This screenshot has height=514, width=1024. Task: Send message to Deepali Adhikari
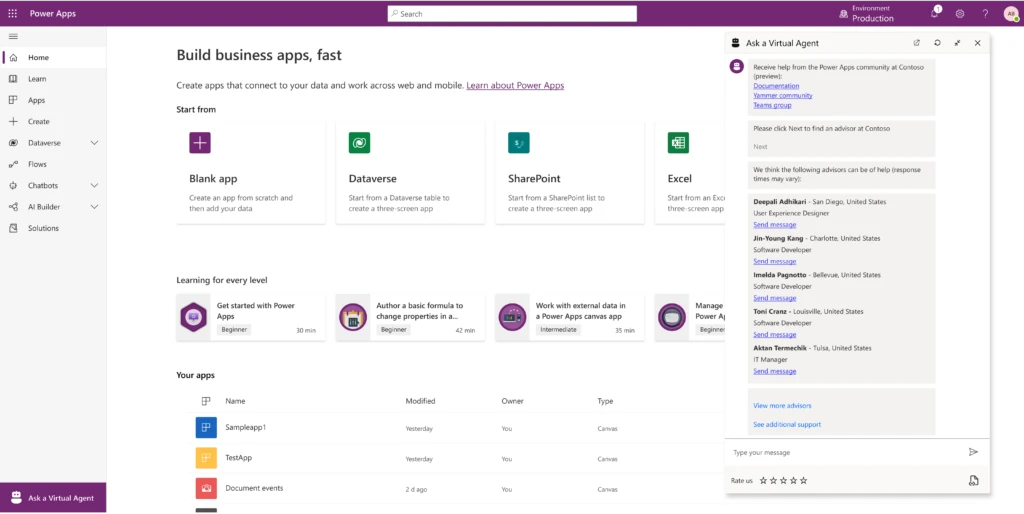coord(774,225)
